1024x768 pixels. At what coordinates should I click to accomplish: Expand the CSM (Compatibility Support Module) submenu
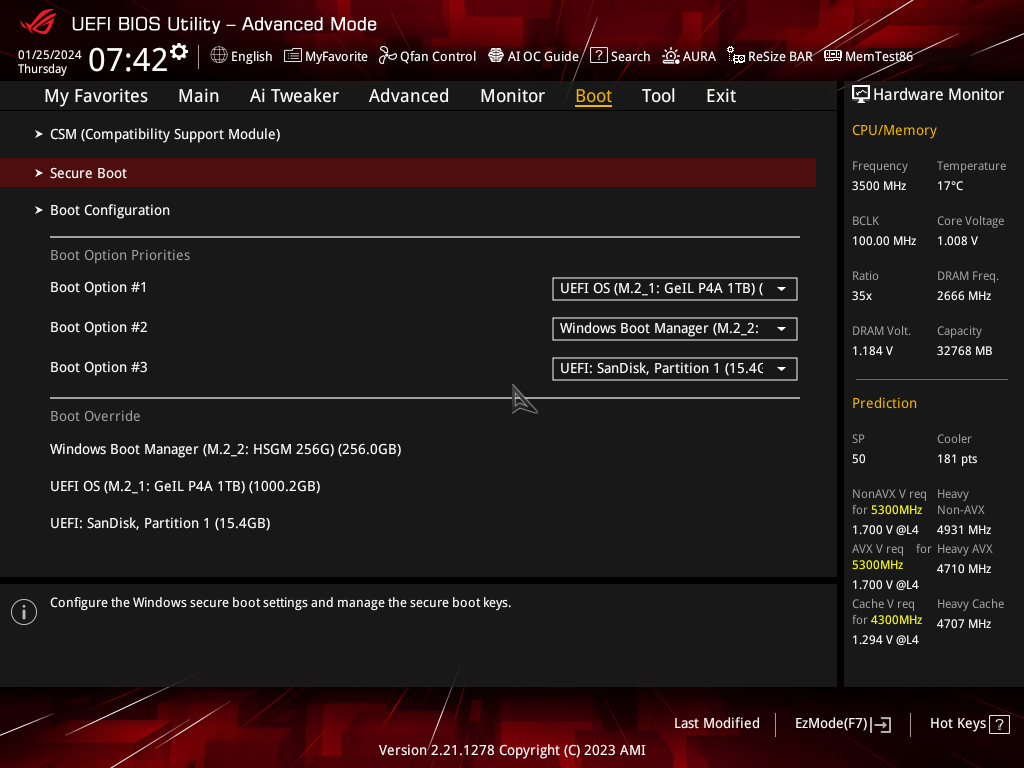(164, 134)
